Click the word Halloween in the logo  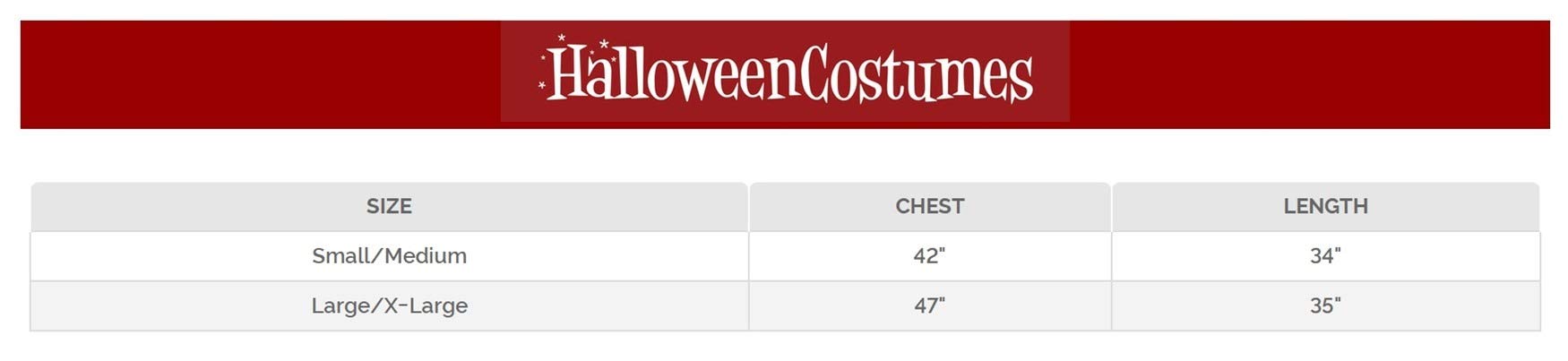tap(672, 73)
